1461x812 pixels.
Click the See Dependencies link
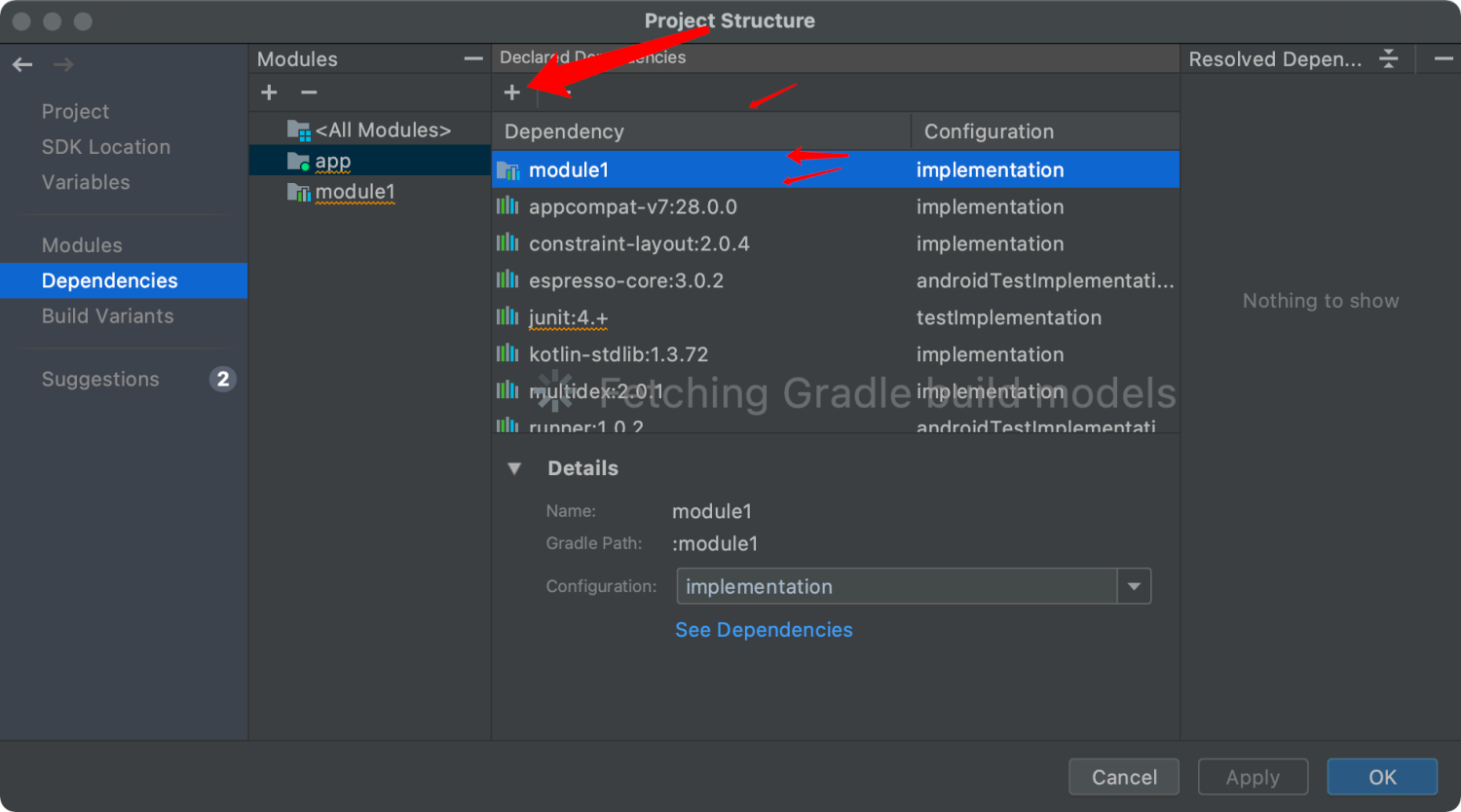764,630
